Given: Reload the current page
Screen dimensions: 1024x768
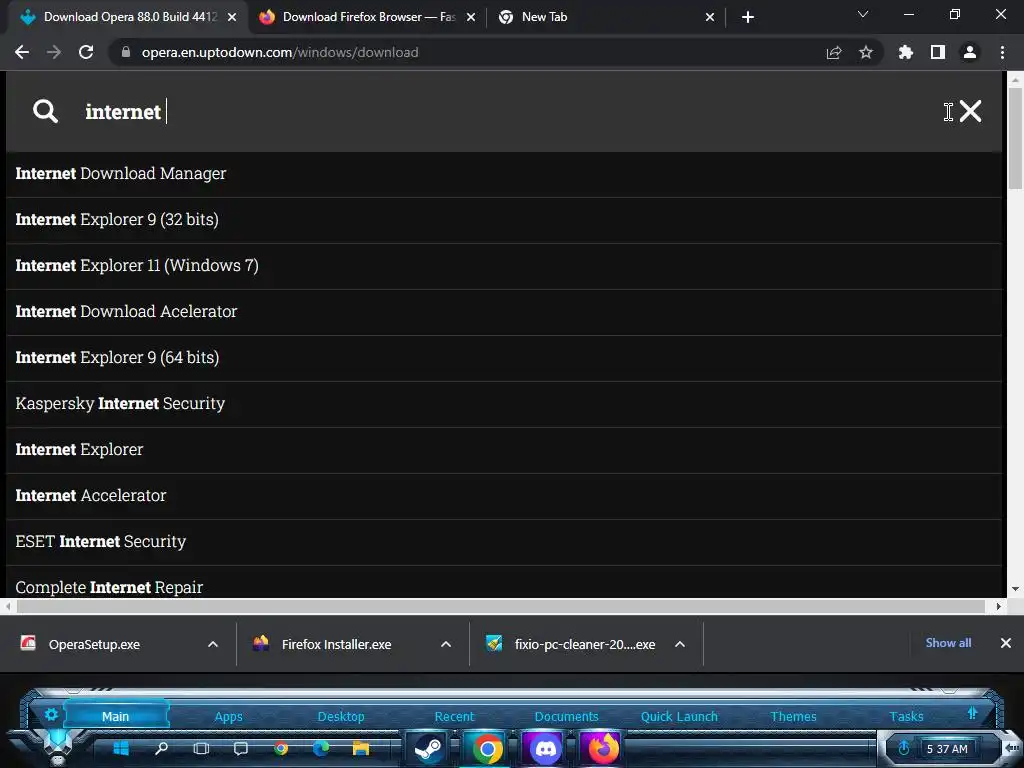Looking at the screenshot, I should click(86, 52).
